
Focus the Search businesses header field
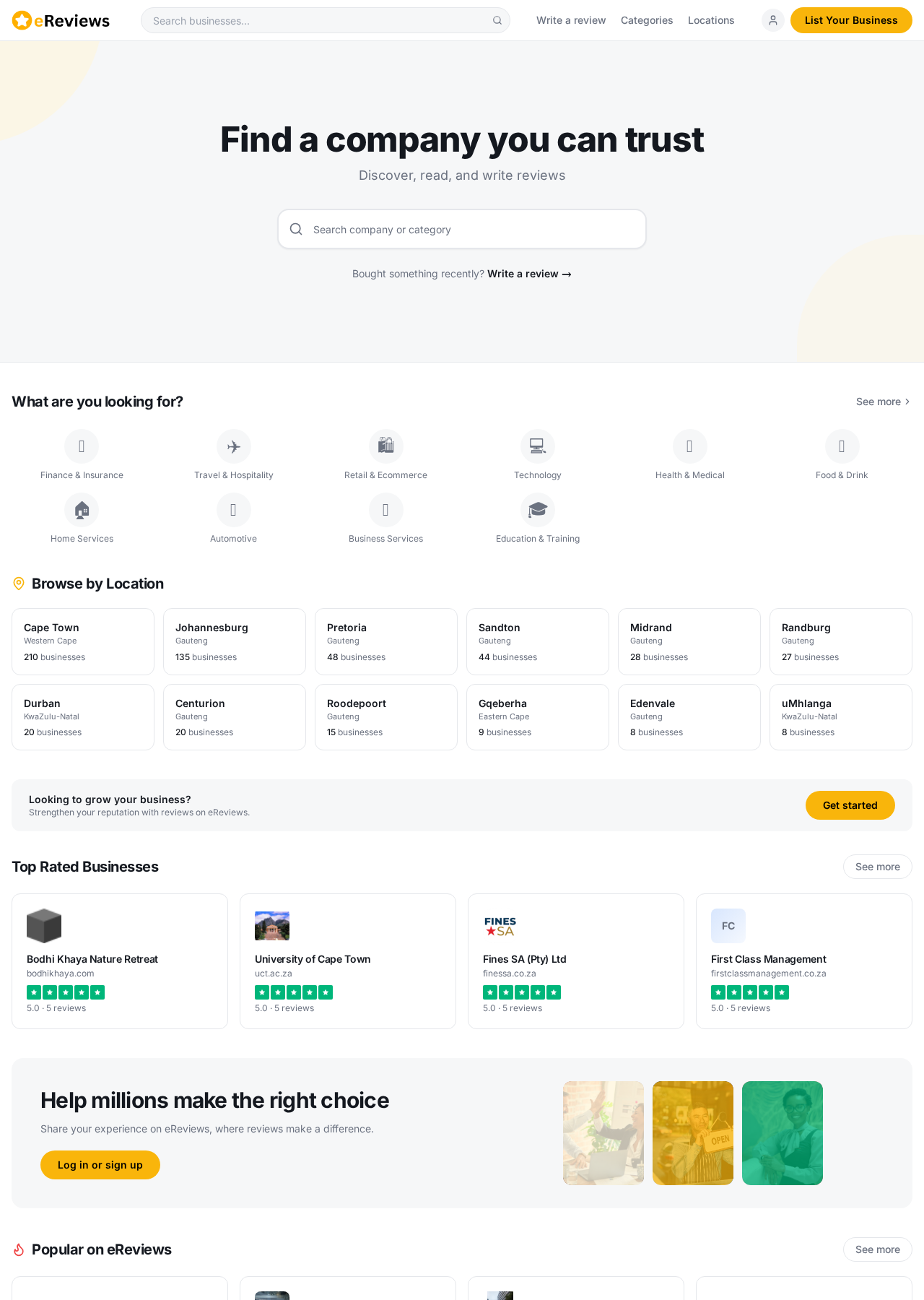[326, 20]
